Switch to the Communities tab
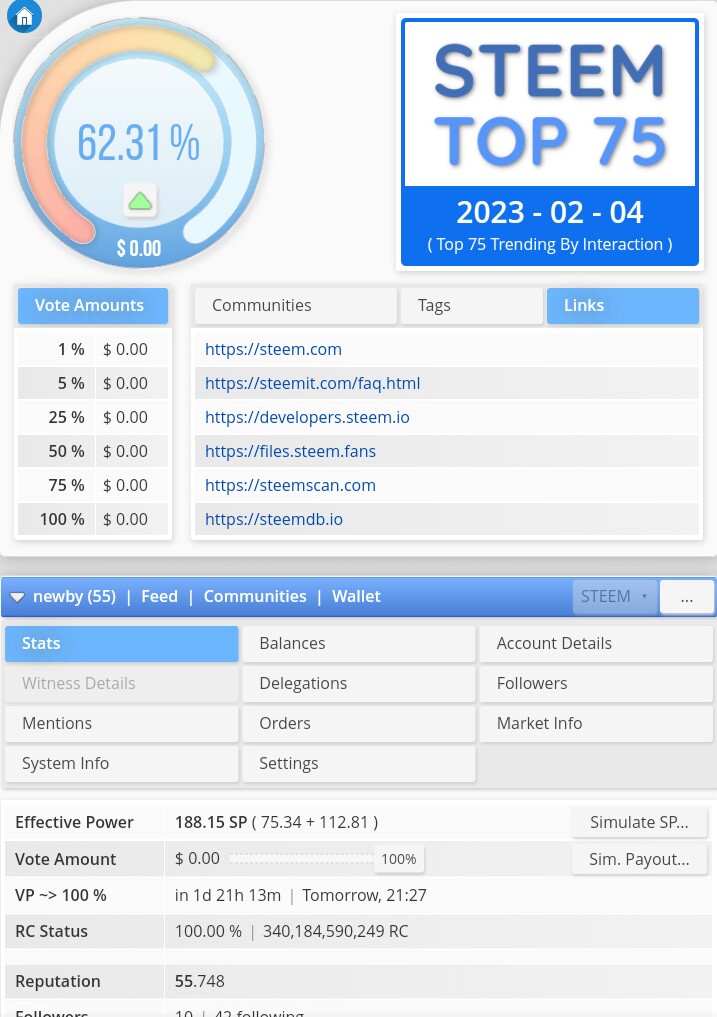Screen dimensions: 717x1017 pyautogui.click(x=295, y=305)
